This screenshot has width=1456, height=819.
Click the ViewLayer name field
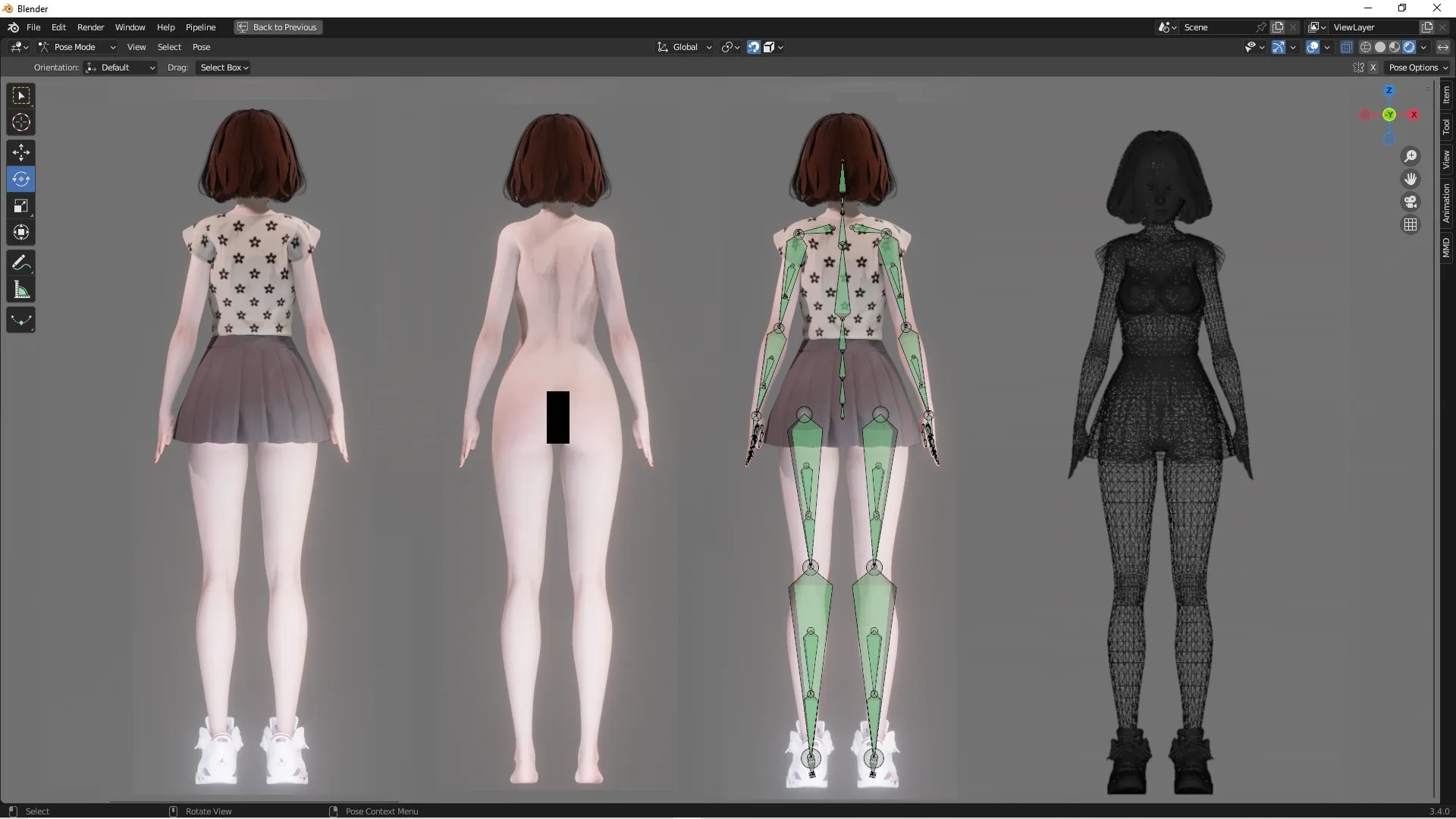click(1374, 27)
